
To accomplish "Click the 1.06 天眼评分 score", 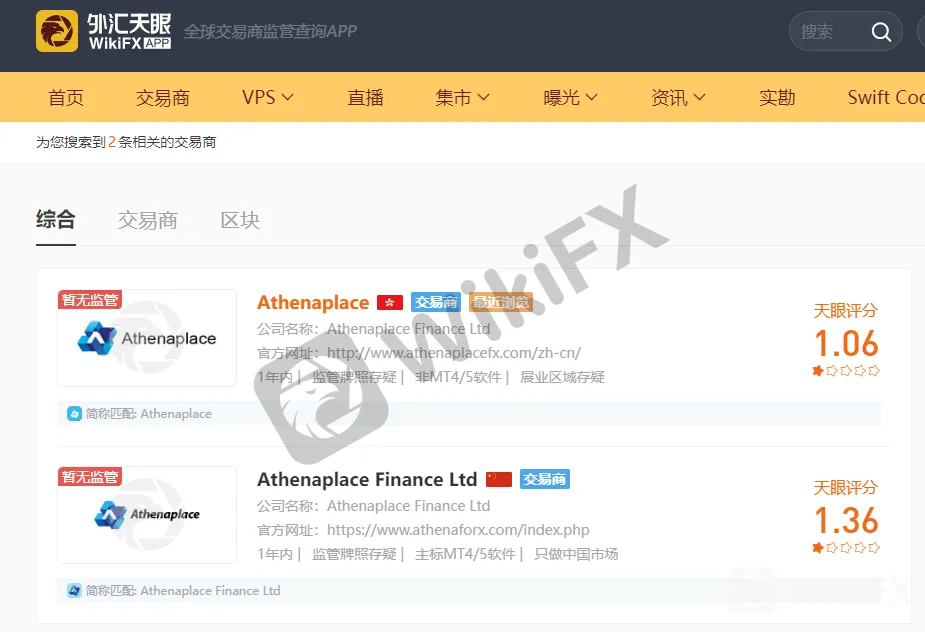I will tap(846, 343).
